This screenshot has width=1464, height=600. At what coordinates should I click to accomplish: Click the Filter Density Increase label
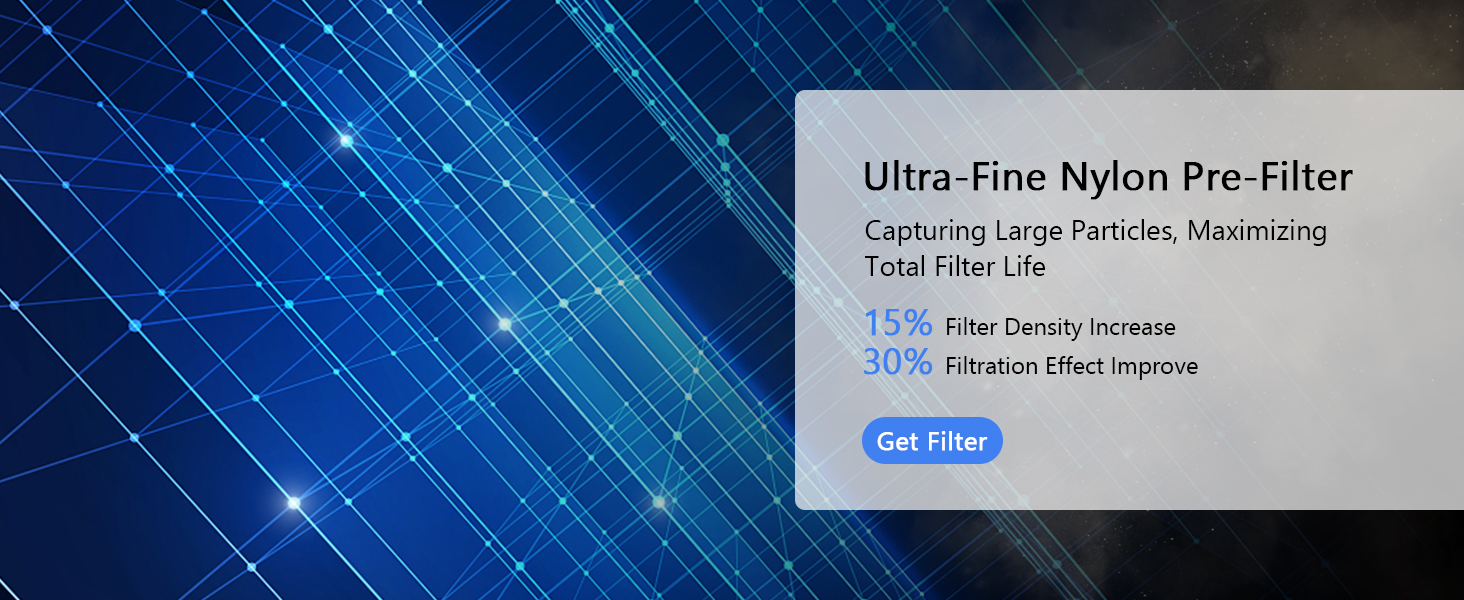coord(1060,327)
